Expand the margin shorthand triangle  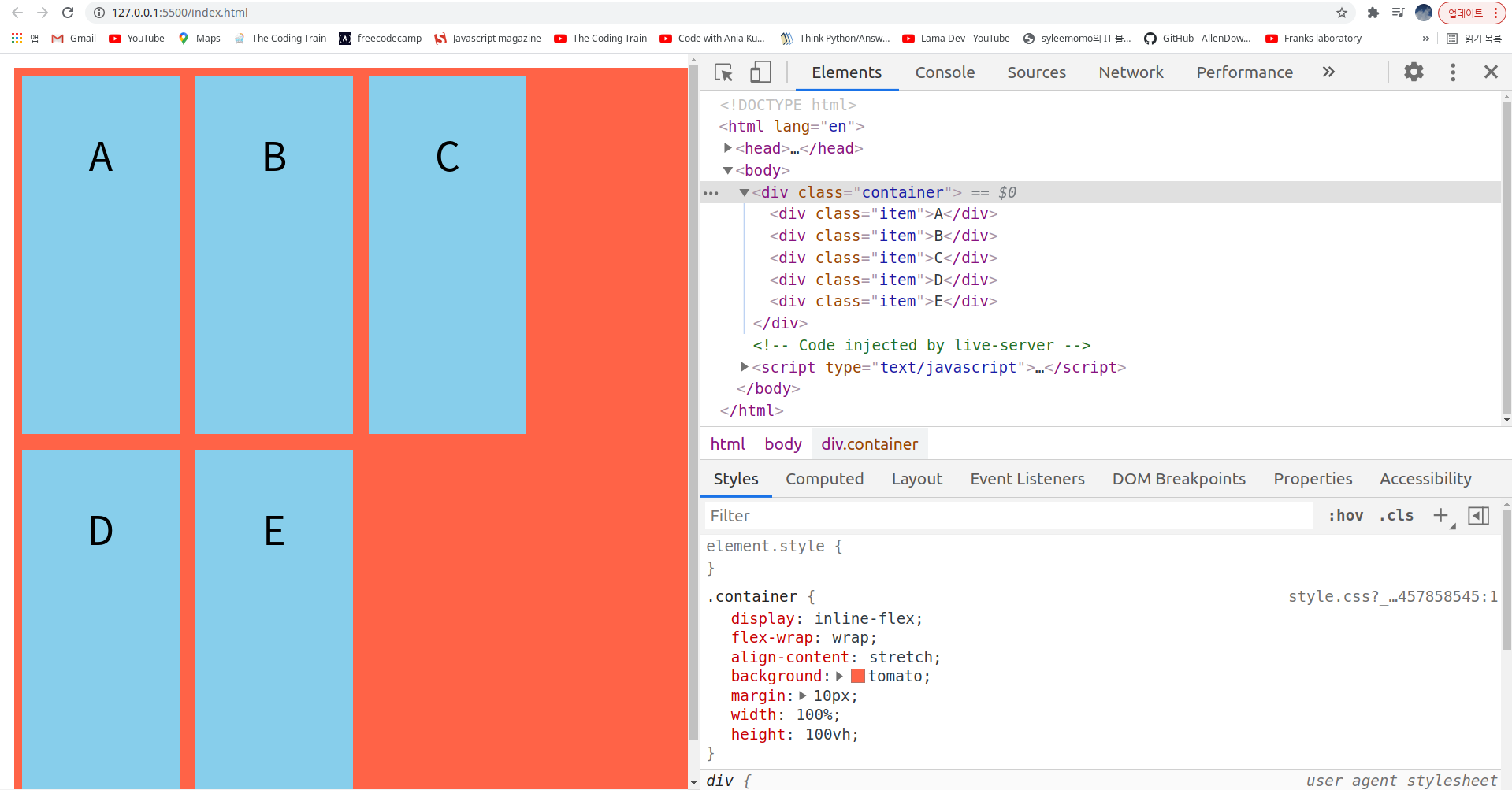click(x=803, y=695)
